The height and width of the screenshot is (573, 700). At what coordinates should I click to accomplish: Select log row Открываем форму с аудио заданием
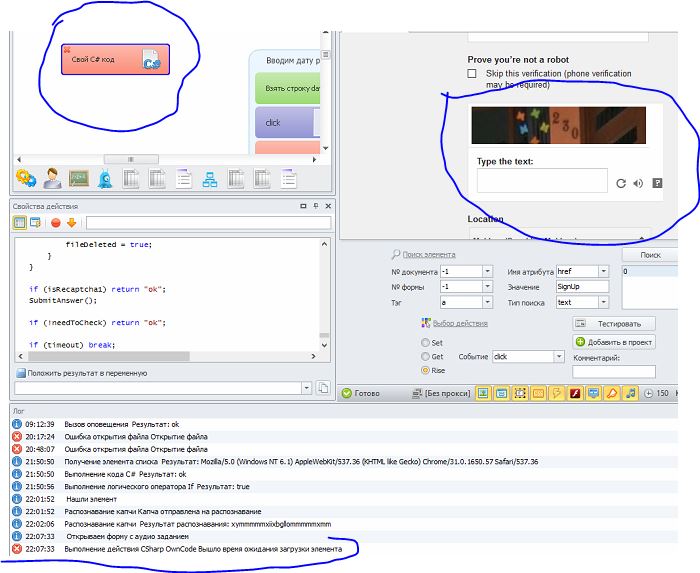(x=344, y=536)
